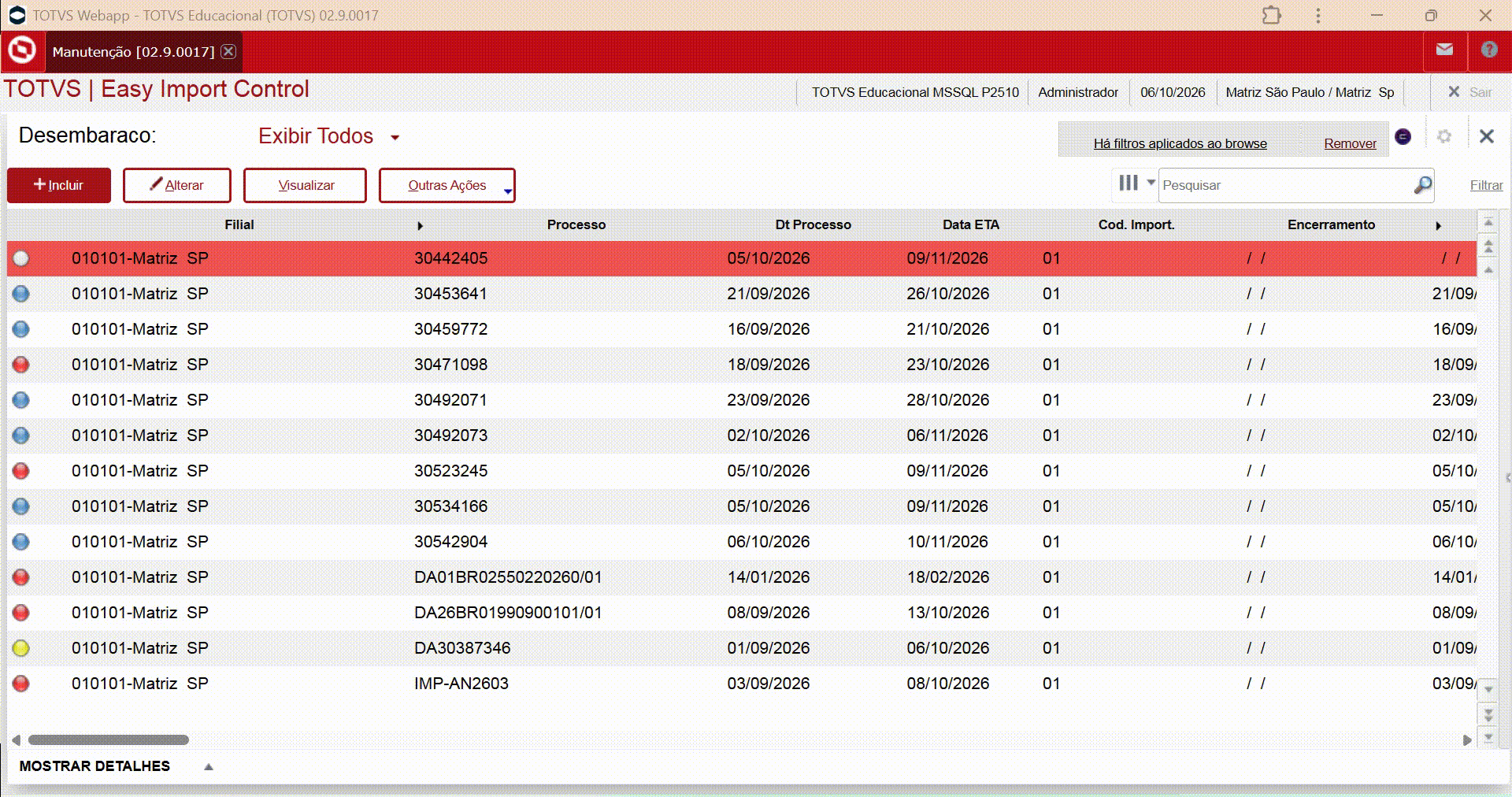This screenshot has height=797, width=1512.
Task: Click the Incluir button
Action: (59, 185)
